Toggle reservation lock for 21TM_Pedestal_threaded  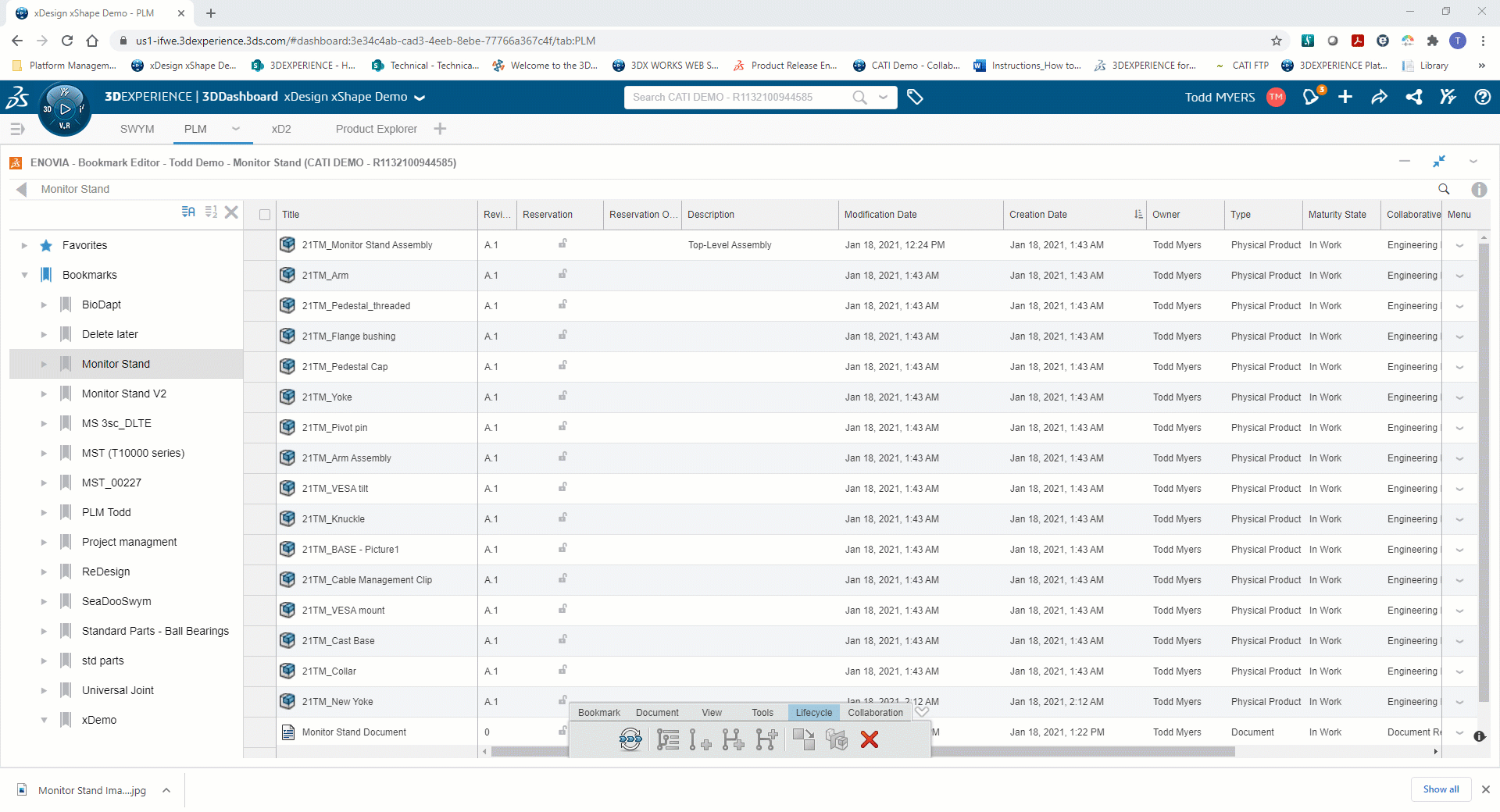click(x=562, y=304)
